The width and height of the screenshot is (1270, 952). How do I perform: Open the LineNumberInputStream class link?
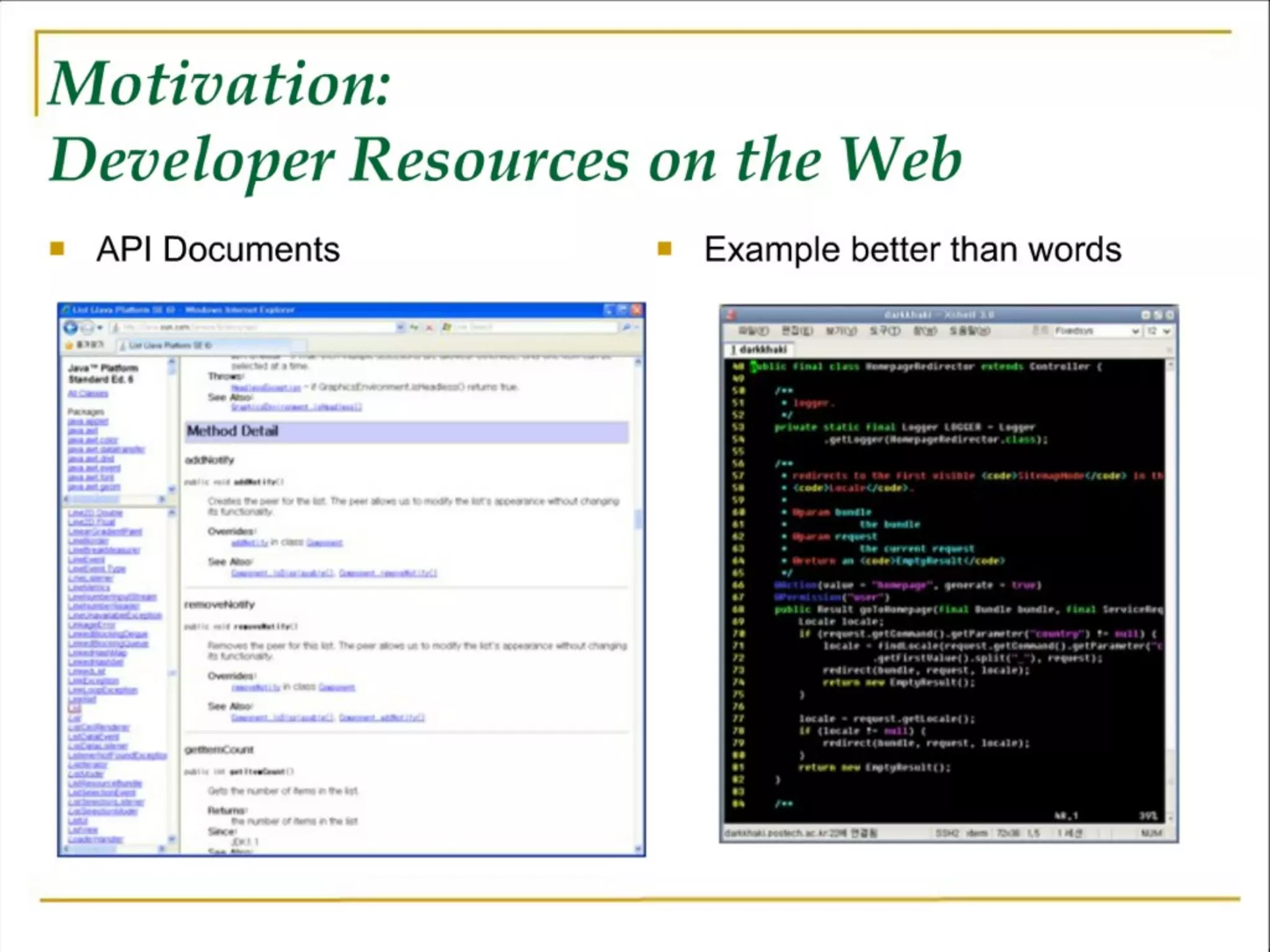pos(112,597)
